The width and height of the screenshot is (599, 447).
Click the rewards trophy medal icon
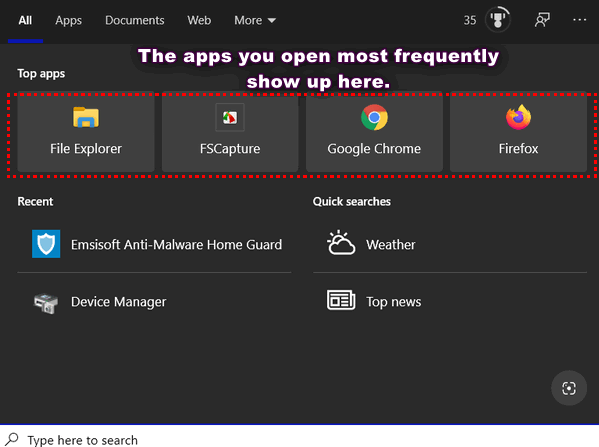pyautogui.click(x=497, y=19)
